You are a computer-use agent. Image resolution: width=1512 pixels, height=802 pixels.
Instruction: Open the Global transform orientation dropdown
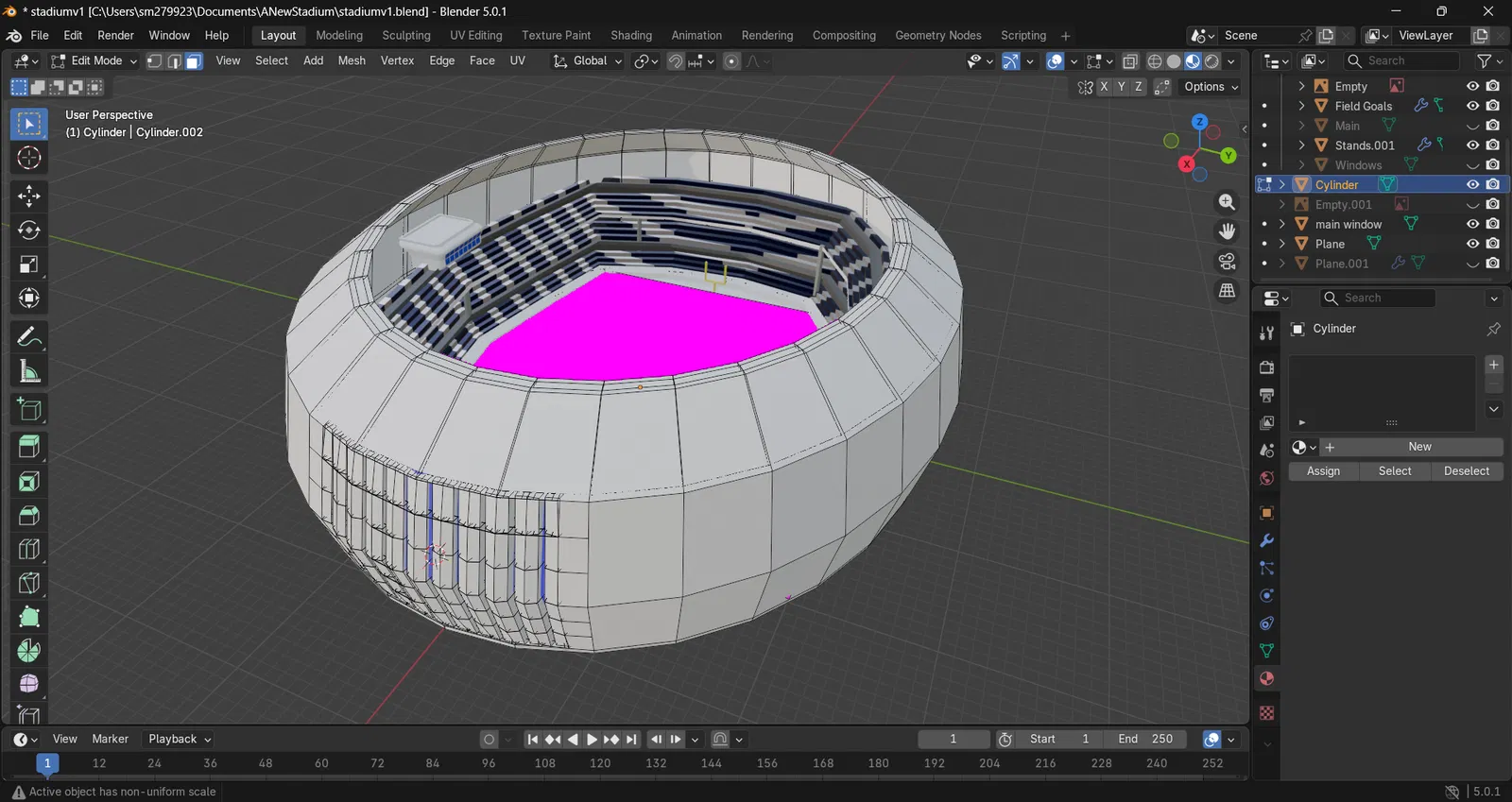(x=588, y=61)
